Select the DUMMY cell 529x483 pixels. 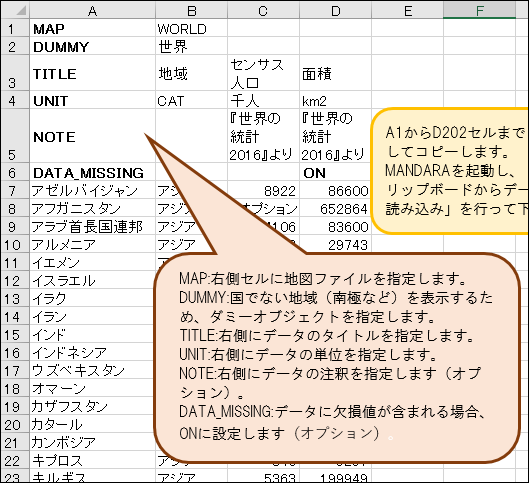click(92, 46)
